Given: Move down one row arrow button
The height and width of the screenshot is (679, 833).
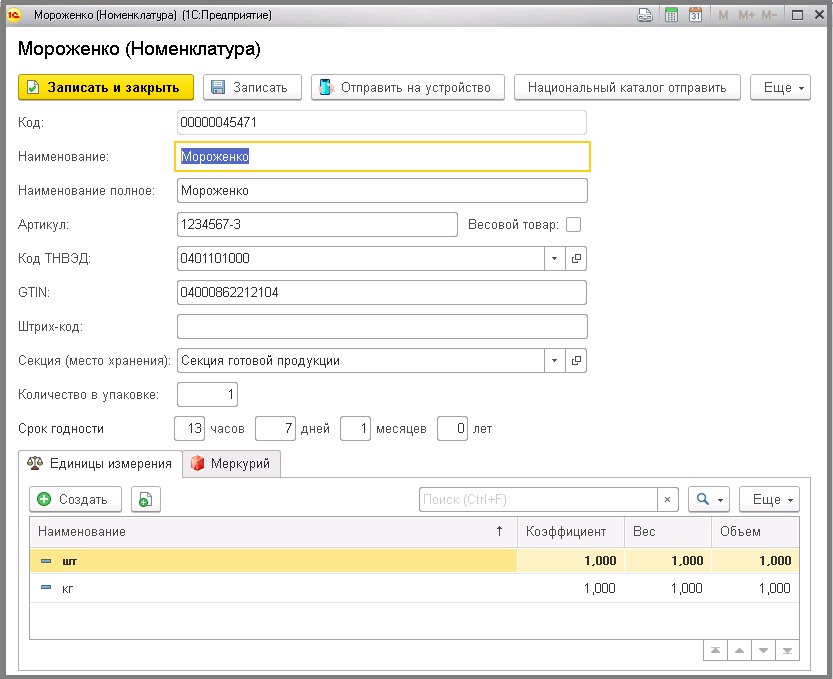Looking at the screenshot, I should coord(763,650).
